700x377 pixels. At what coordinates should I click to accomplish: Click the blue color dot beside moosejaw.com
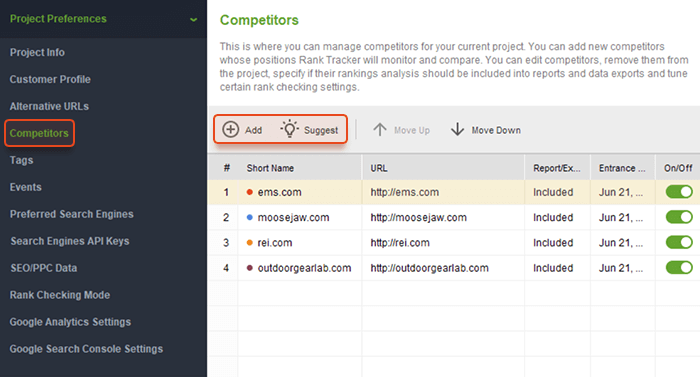coord(250,218)
